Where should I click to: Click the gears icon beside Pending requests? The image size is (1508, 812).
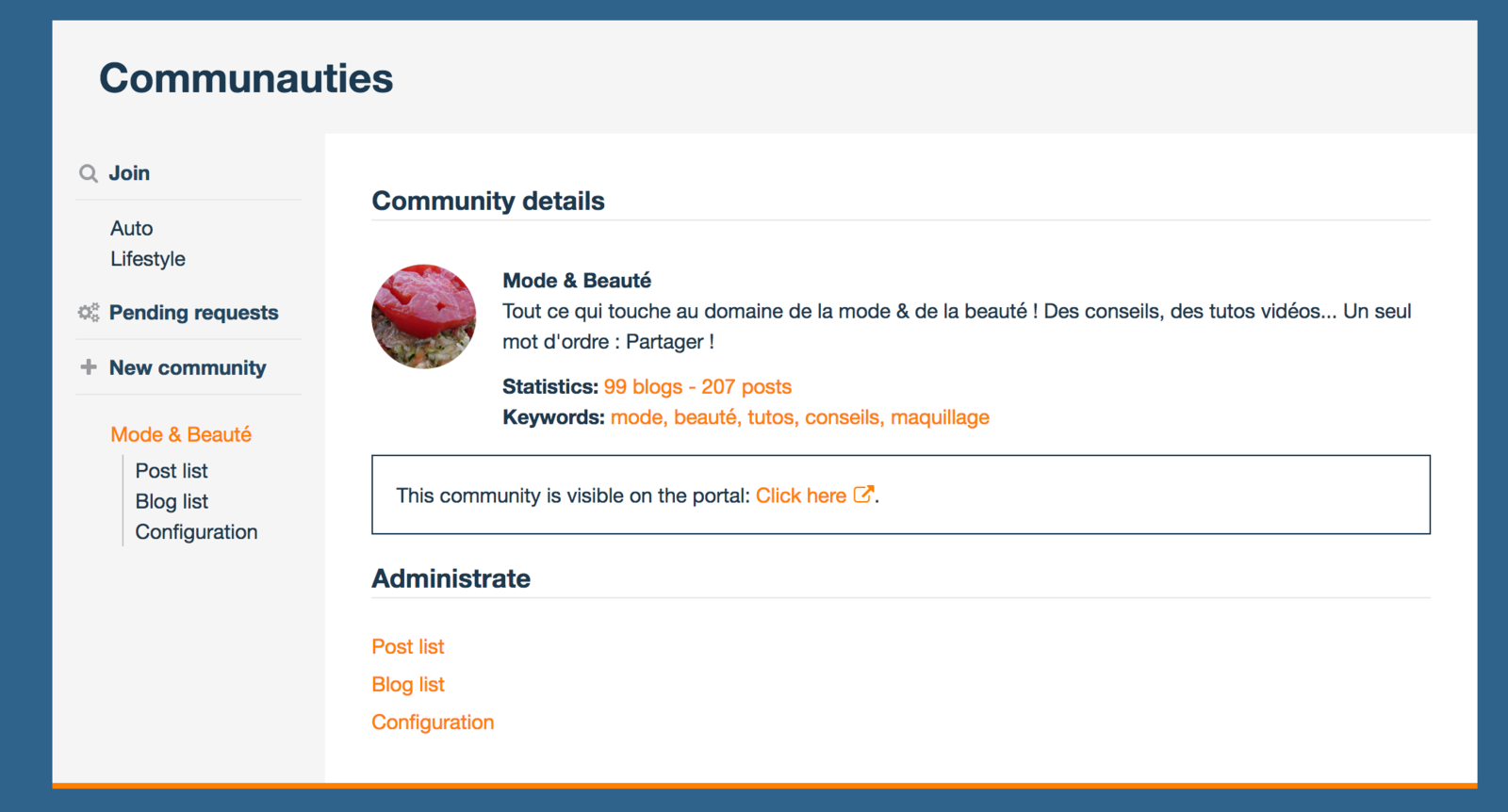(x=89, y=313)
